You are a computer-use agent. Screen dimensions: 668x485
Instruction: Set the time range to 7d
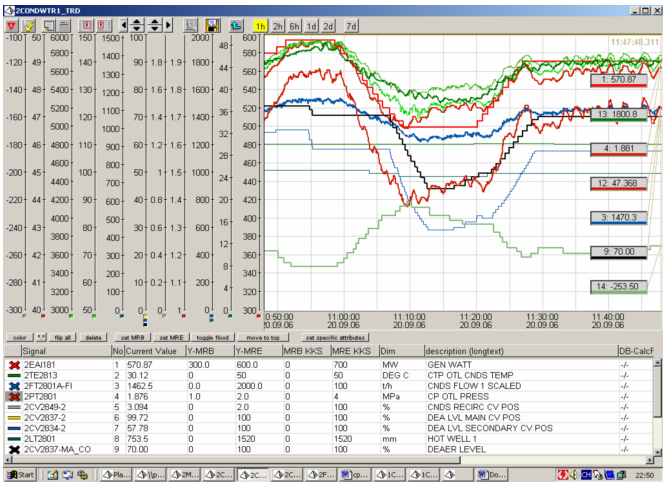[351, 24]
